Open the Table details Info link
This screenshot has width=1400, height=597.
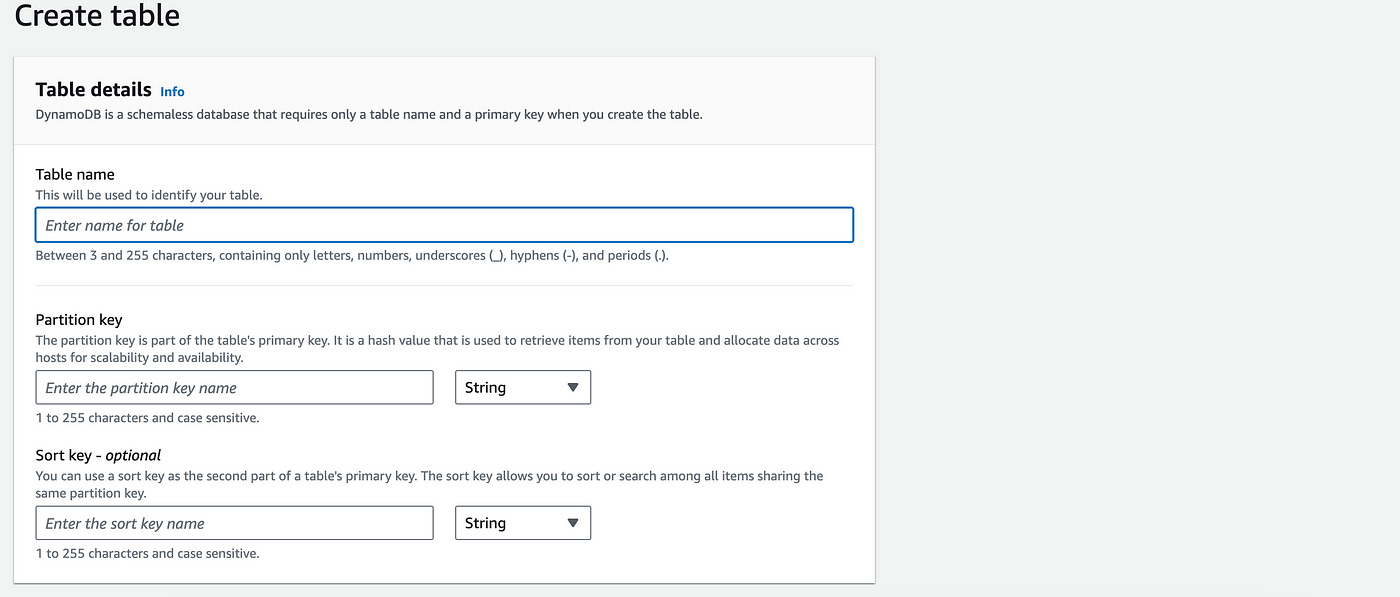click(172, 91)
